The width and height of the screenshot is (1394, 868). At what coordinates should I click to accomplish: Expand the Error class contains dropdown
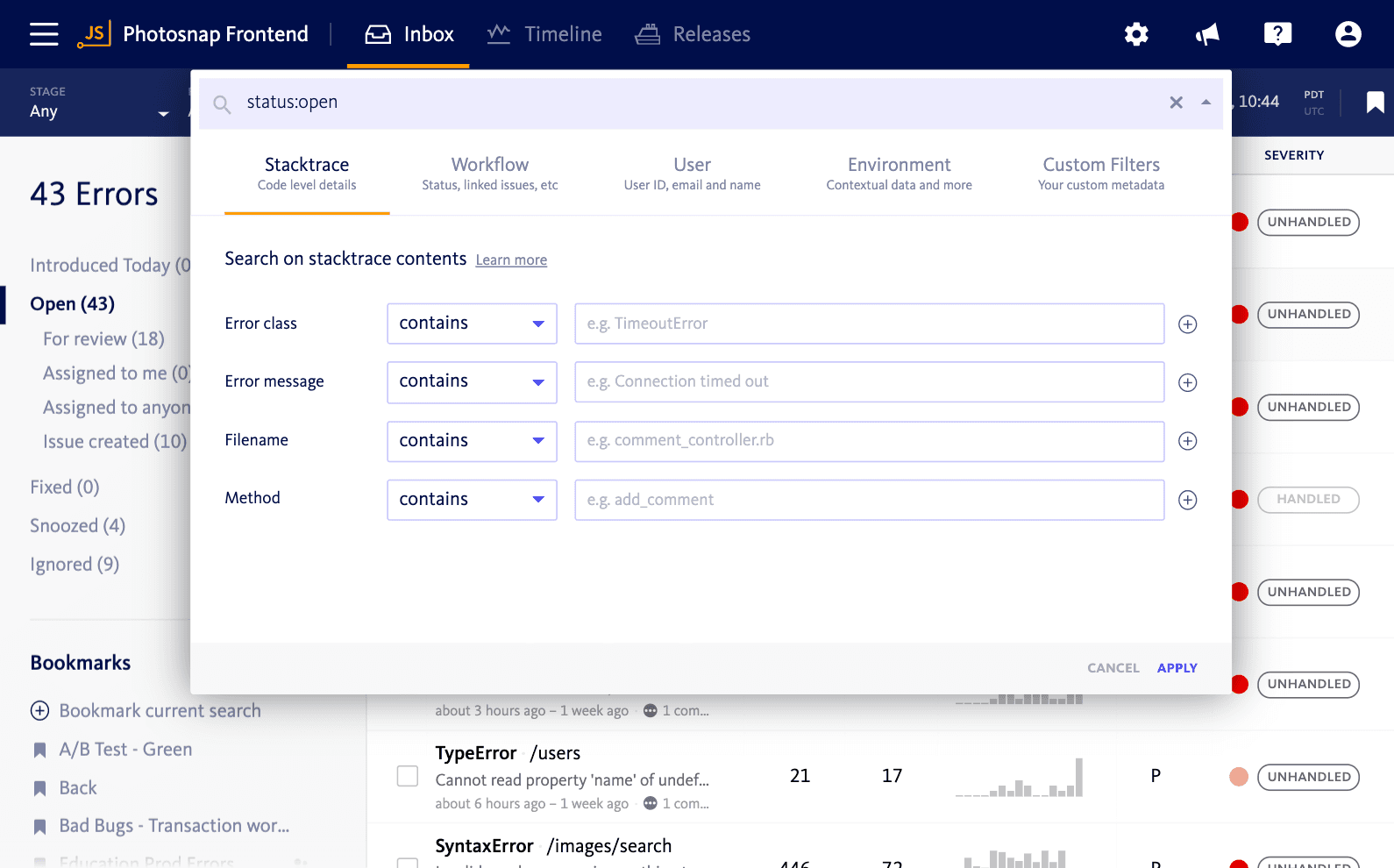click(472, 324)
